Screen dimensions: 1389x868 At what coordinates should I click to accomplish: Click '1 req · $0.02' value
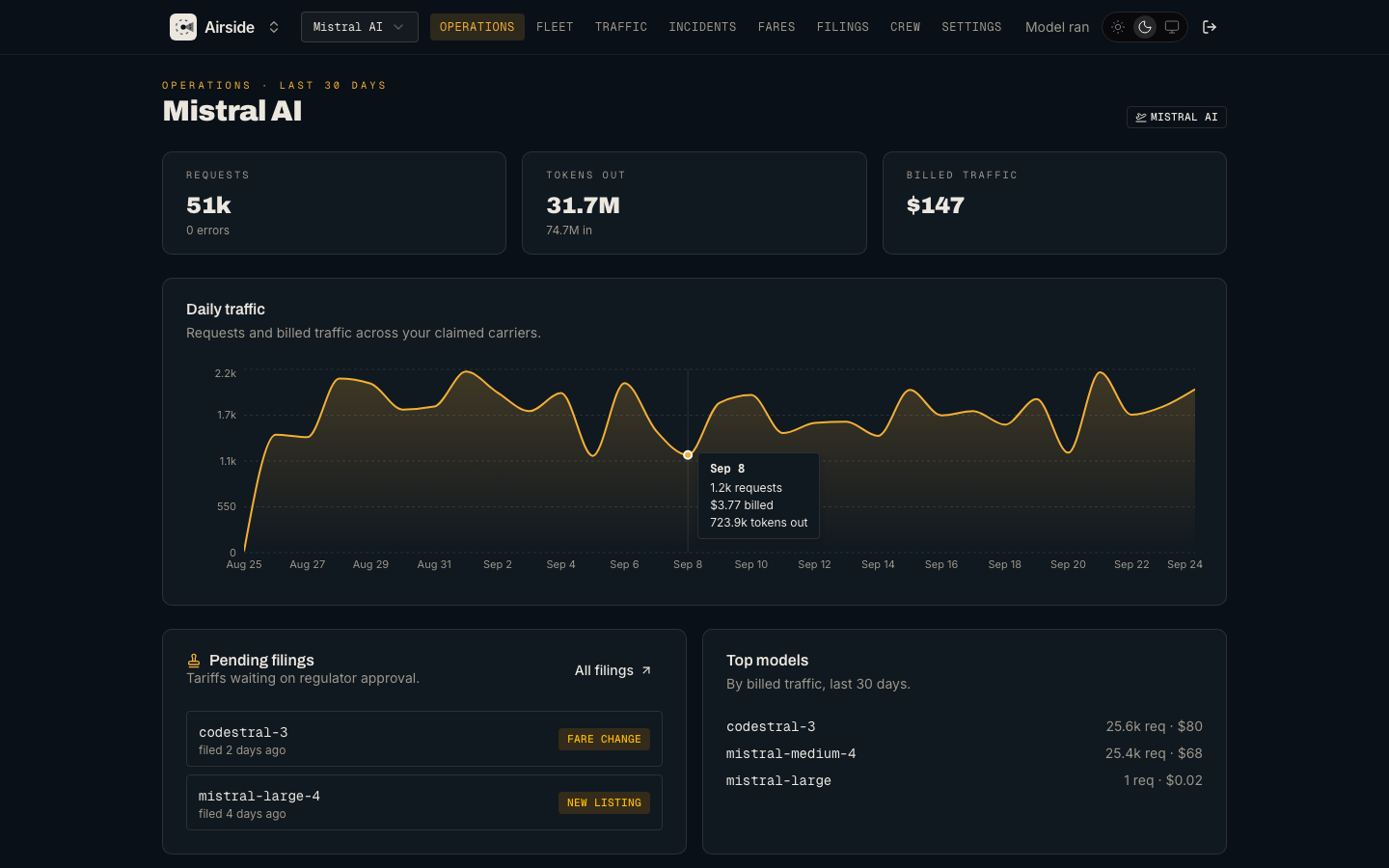pyautogui.click(x=1163, y=780)
